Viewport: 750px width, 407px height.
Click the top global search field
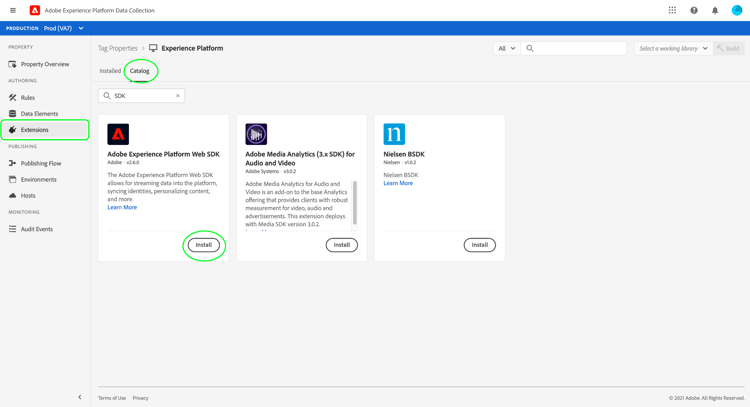pyautogui.click(x=574, y=48)
